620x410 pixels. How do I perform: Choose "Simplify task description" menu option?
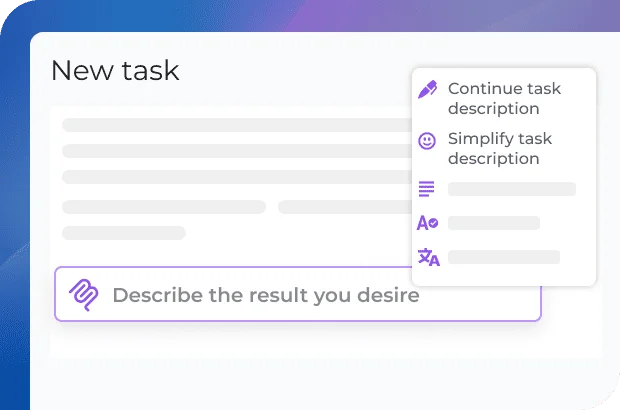[499, 148]
